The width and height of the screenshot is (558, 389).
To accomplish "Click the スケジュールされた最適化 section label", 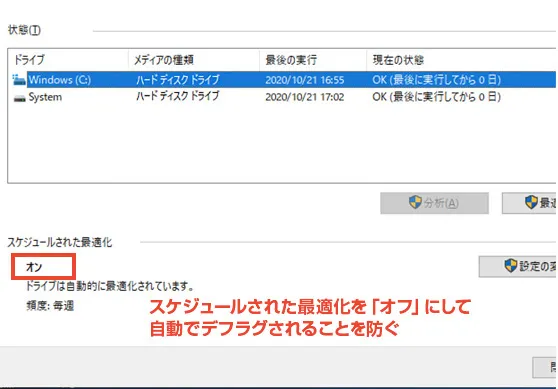I will point(60,242).
